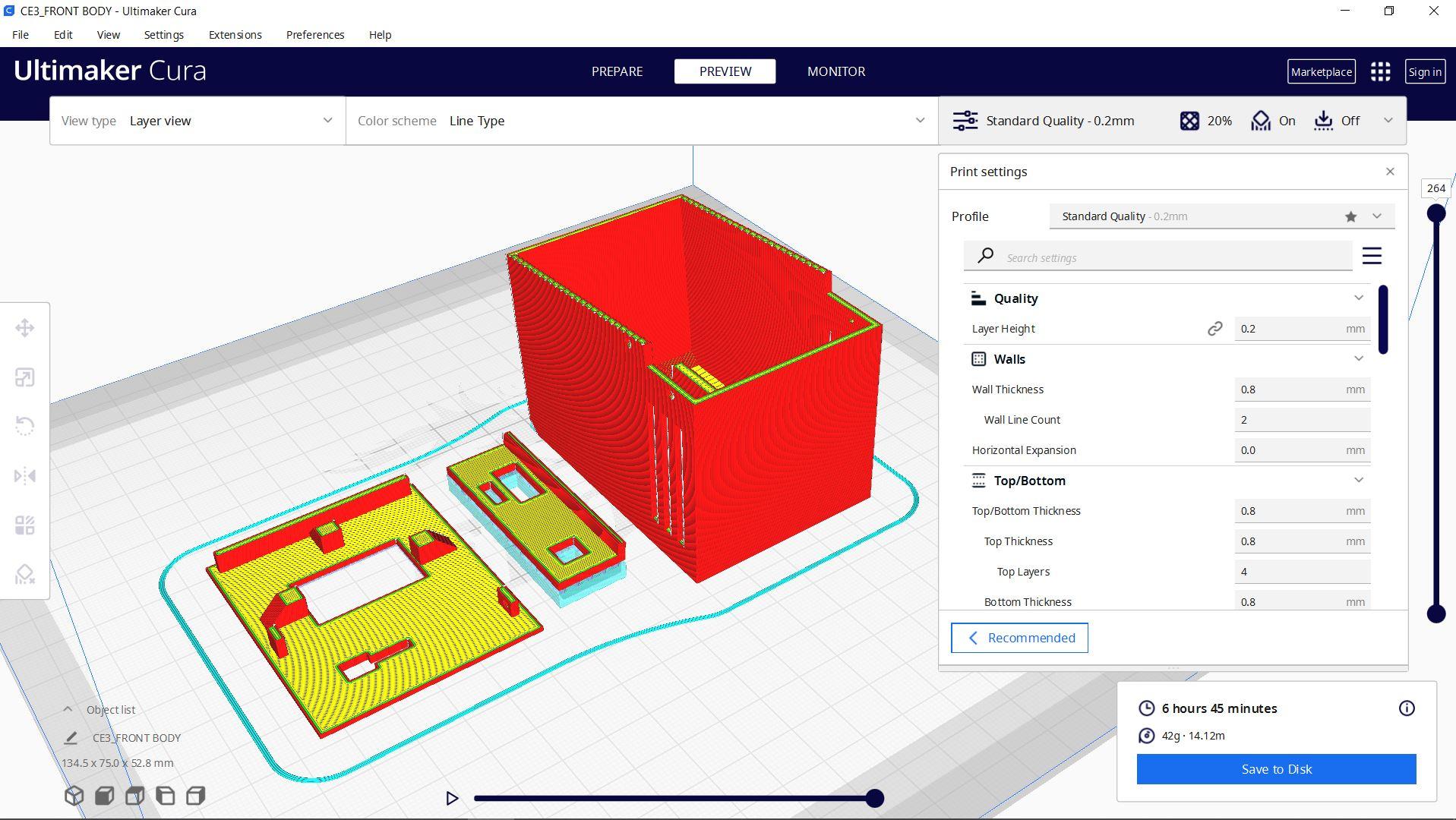The width and height of the screenshot is (1456, 820).
Task: Close the Print settings panel
Action: point(1390,172)
